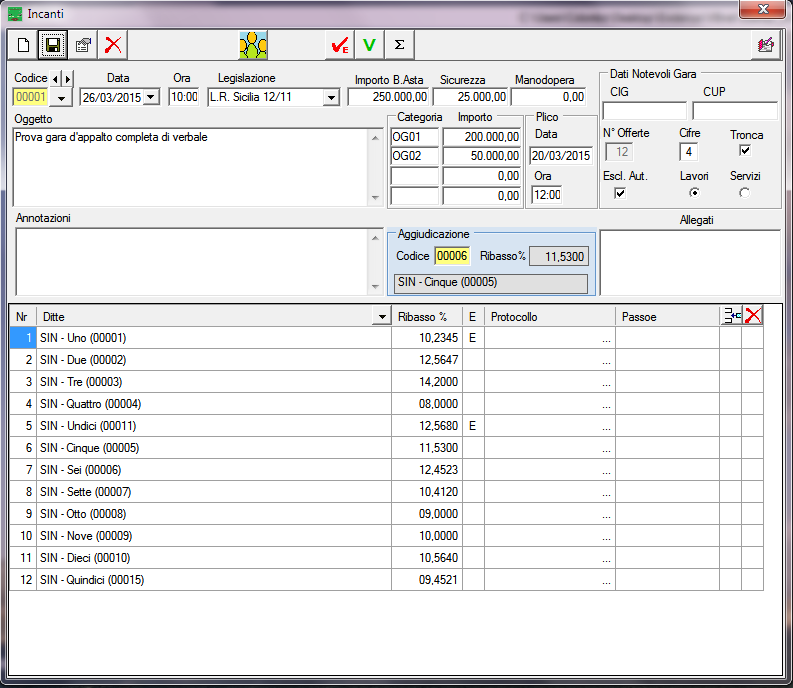The image size is (793, 688).
Task: Click the red X delete toolbar icon
Action: point(113,45)
